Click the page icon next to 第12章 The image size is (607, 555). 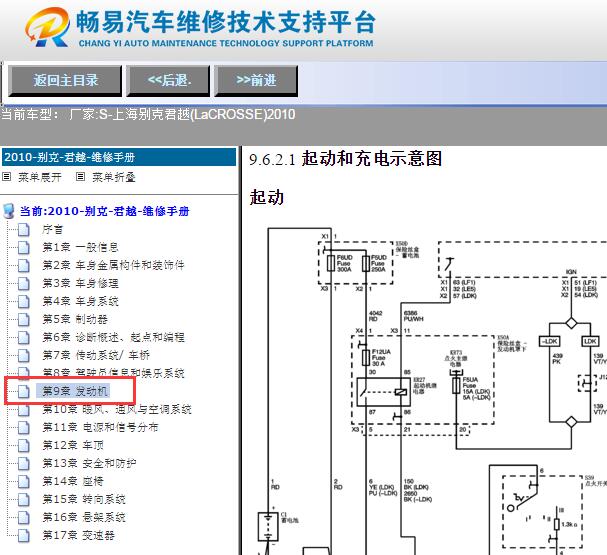[x=24, y=445]
